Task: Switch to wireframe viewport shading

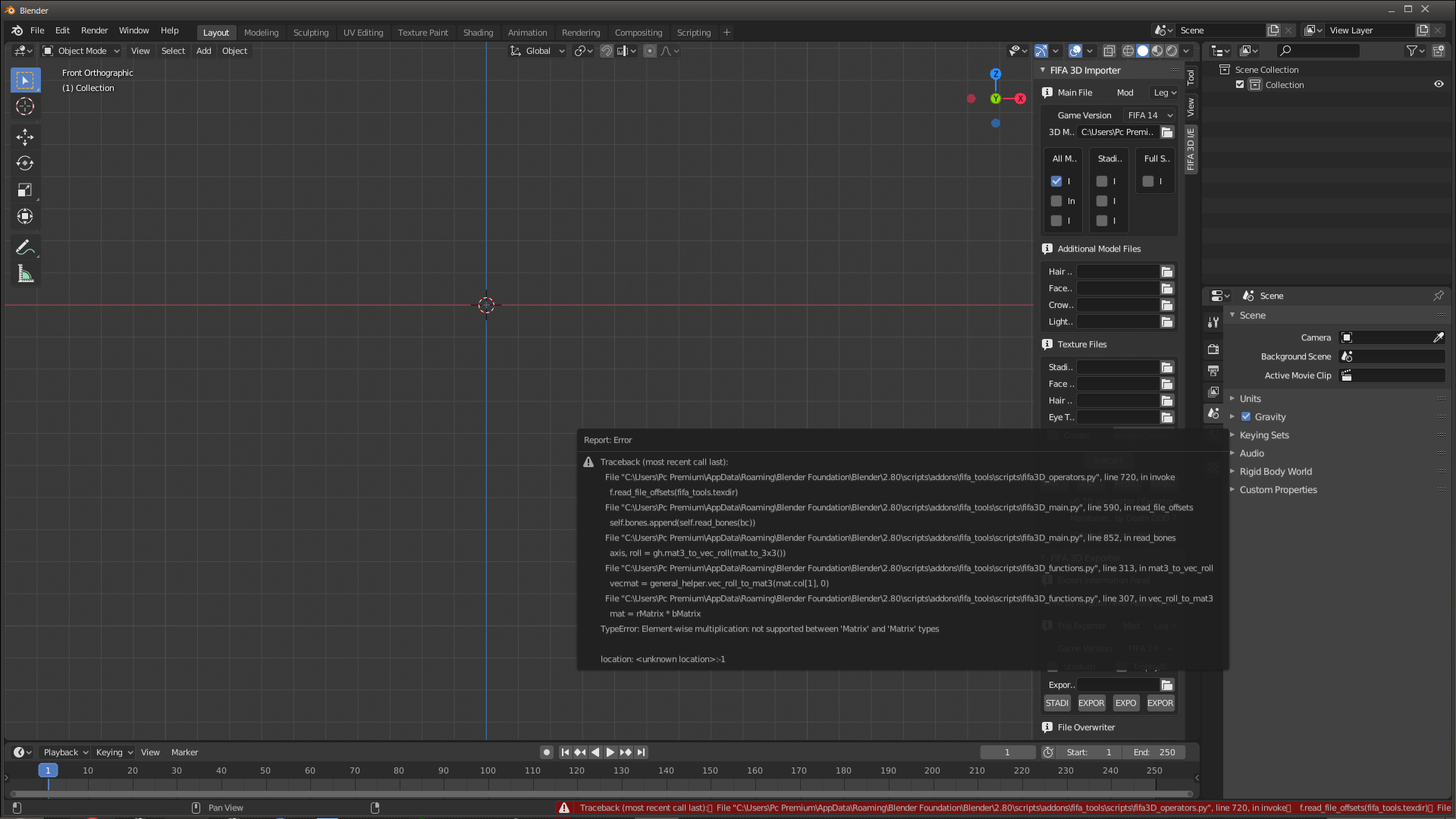Action: 1128,51
